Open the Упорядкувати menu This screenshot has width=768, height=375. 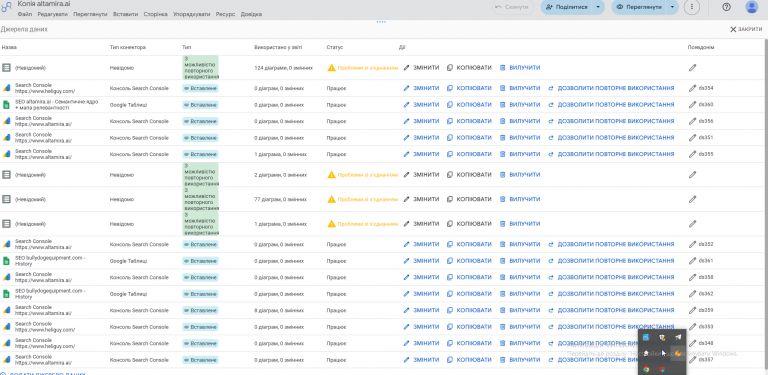coord(192,14)
